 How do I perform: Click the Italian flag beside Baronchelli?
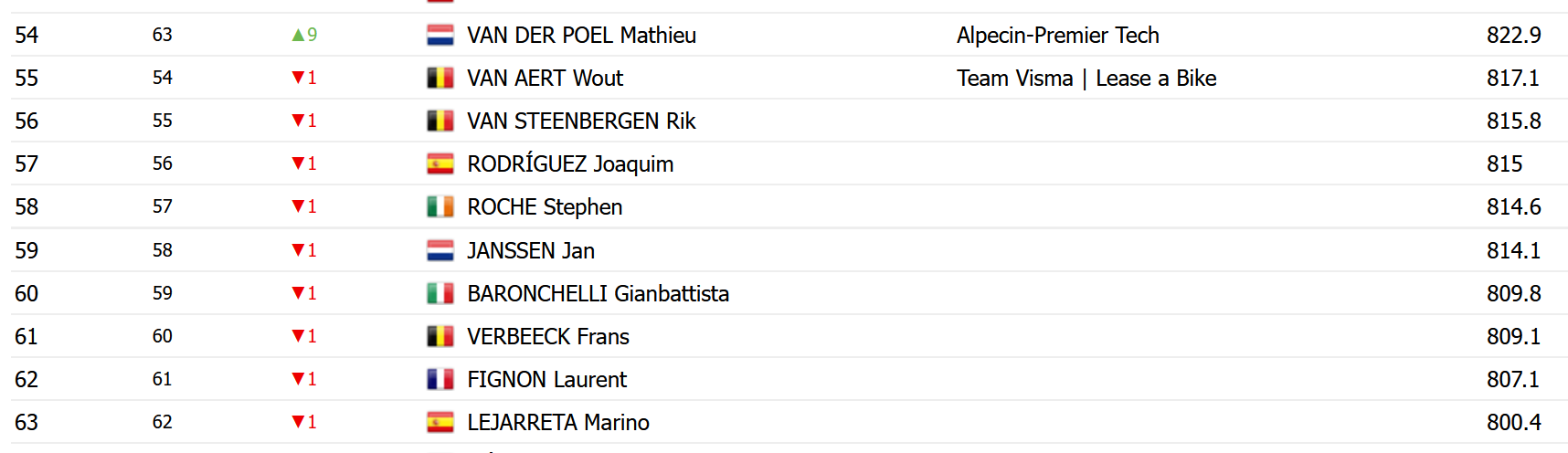point(440,293)
